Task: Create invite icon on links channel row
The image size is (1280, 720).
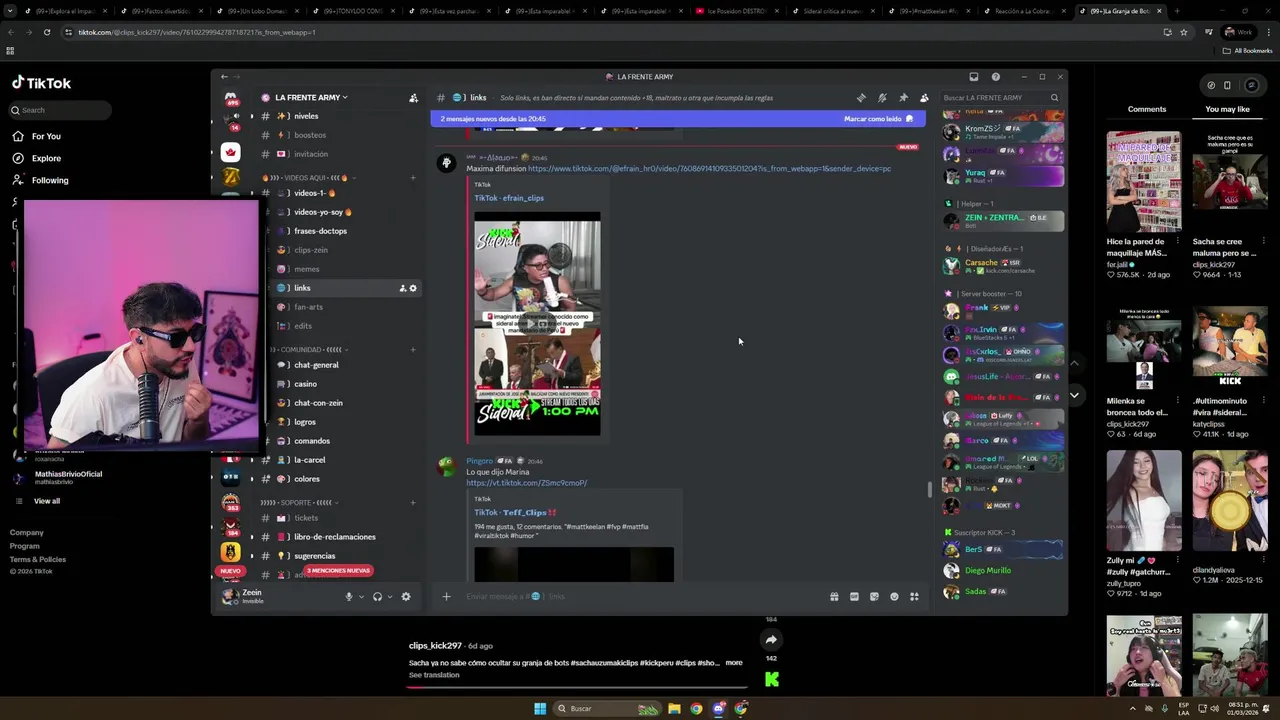Action: [x=403, y=288]
